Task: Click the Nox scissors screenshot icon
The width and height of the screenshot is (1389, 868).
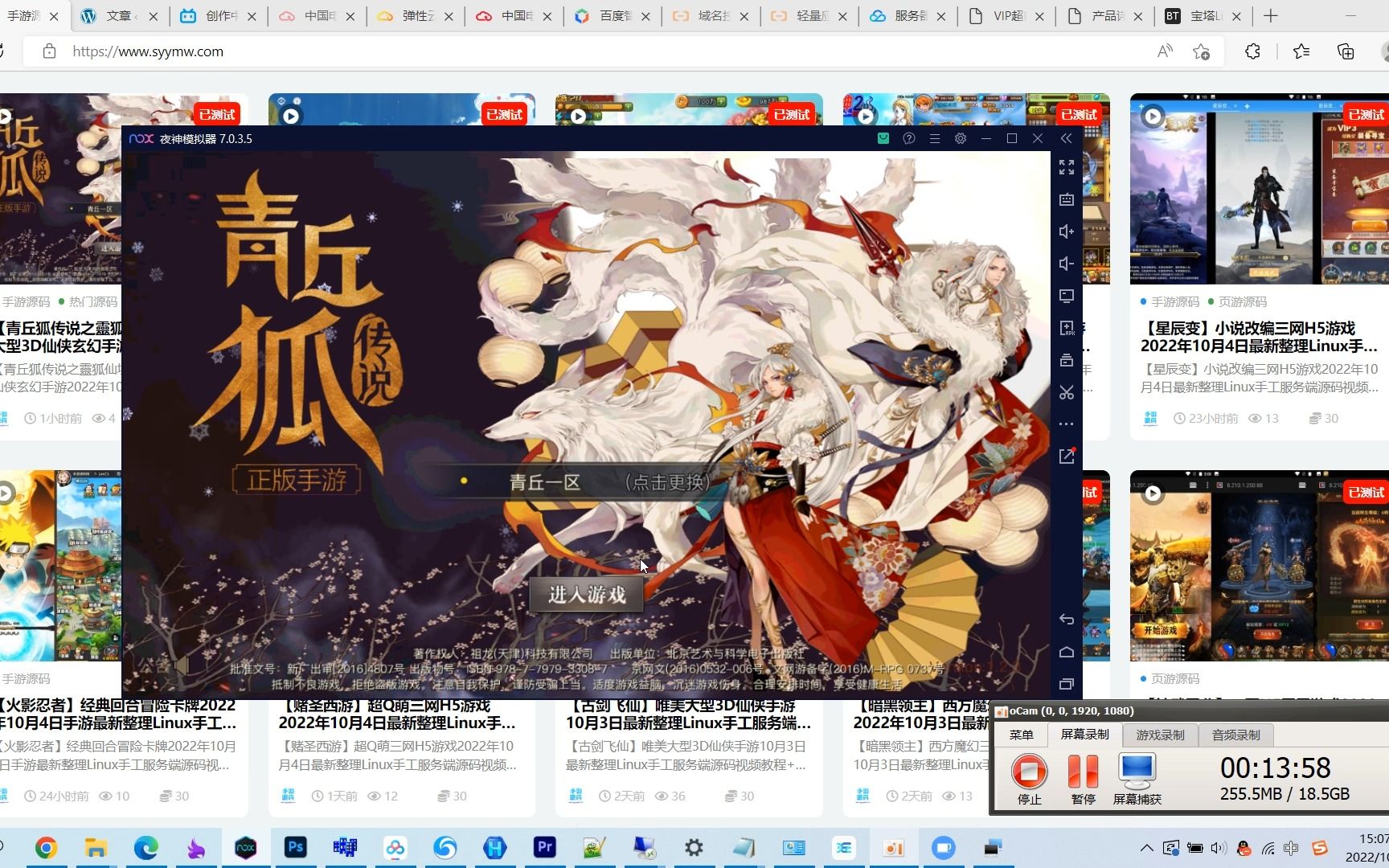Action: 1067,392
